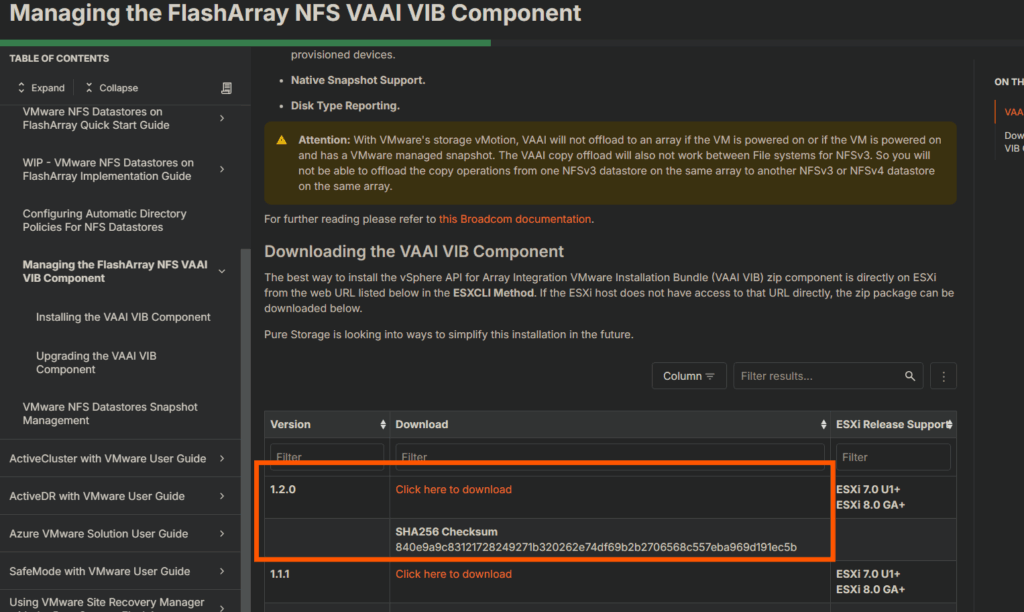Sort by ESXi Release Support column arrows

[949, 425]
